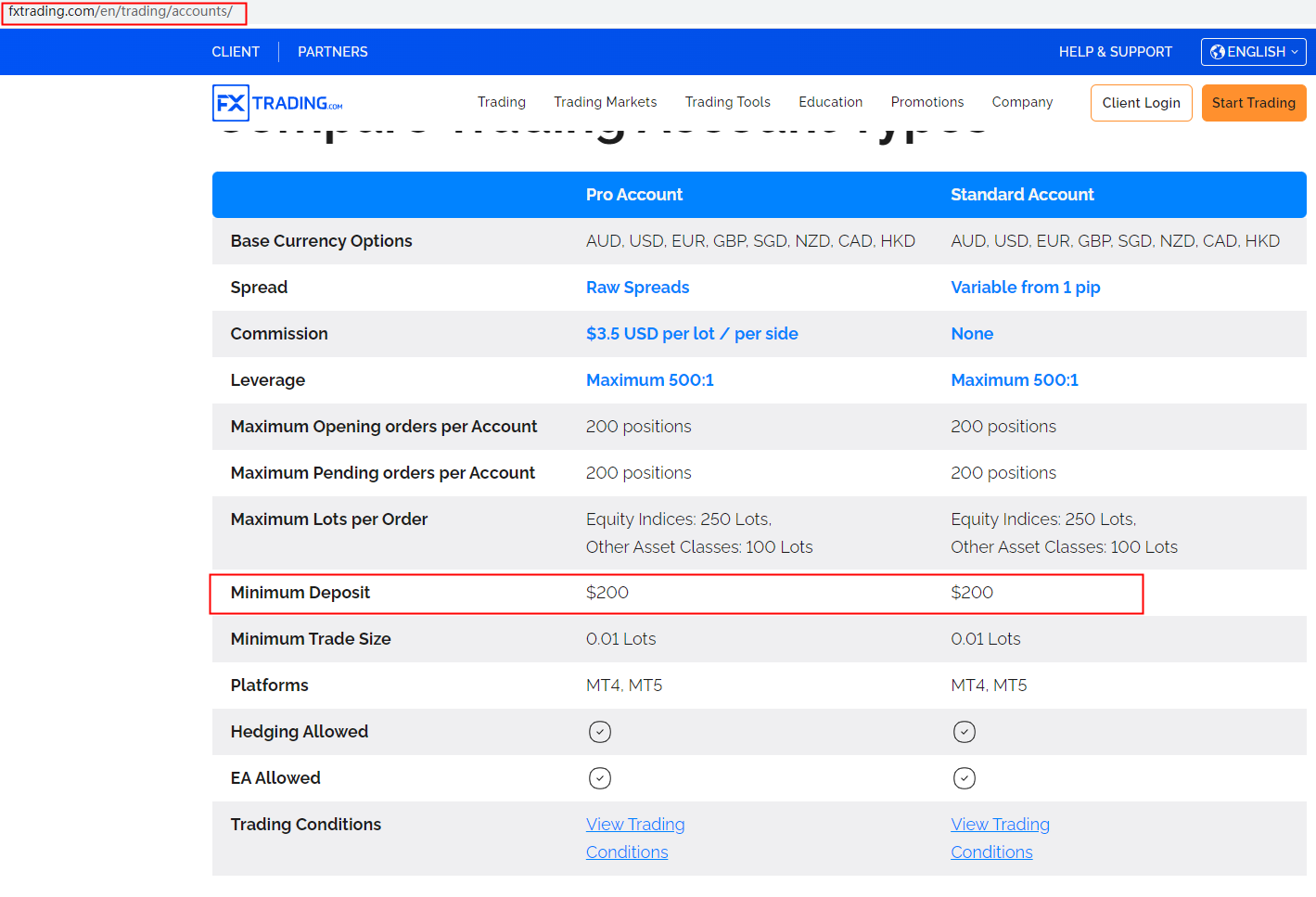Switch to the Client tab

pos(236,52)
